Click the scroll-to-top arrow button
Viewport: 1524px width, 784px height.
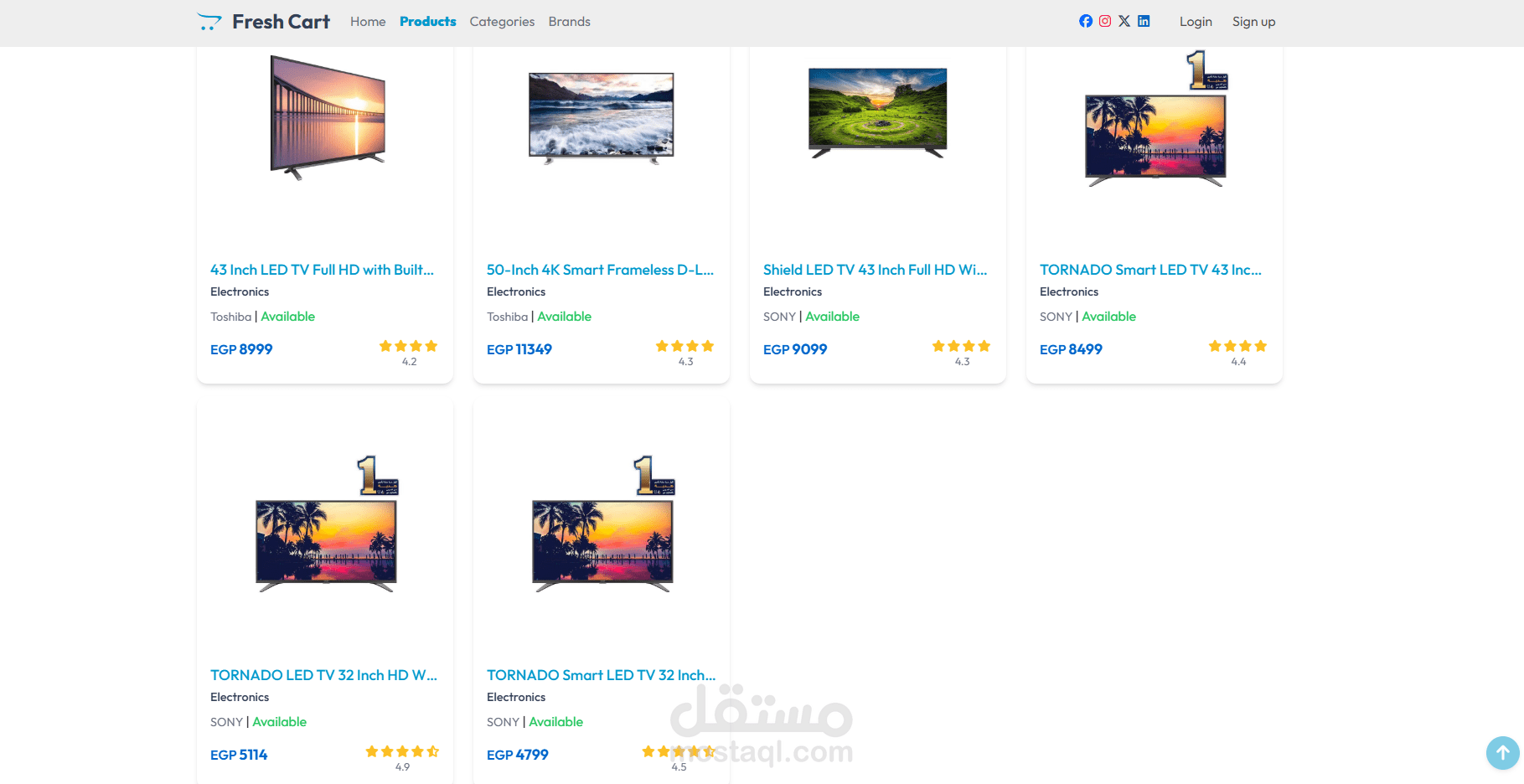pos(1502,752)
